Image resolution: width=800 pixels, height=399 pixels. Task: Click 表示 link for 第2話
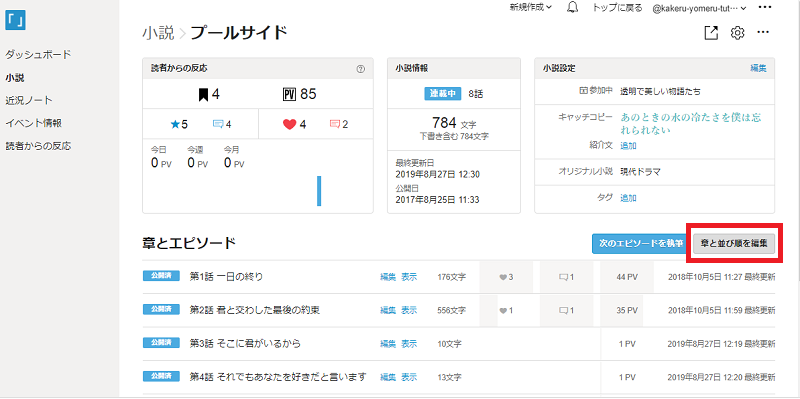point(409,310)
